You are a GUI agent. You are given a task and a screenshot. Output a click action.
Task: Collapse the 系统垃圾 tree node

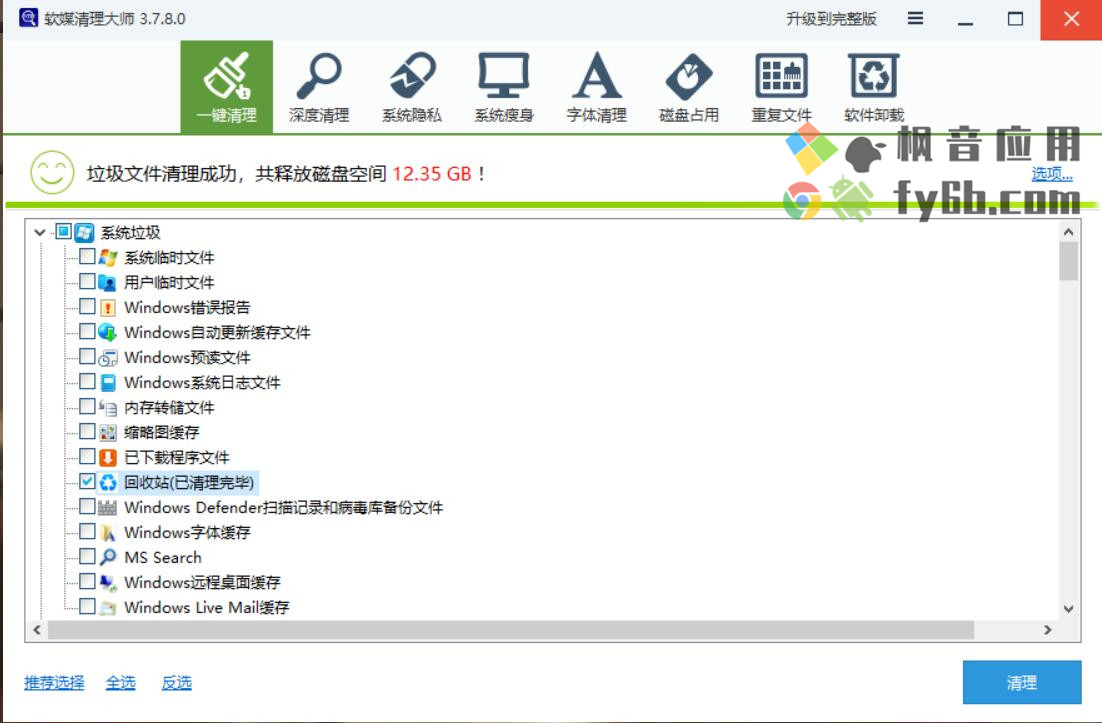point(40,232)
